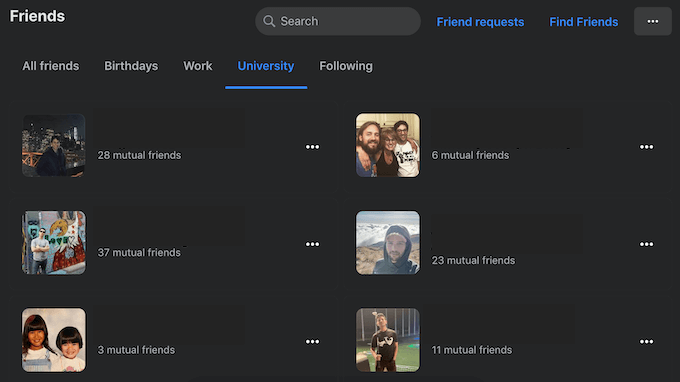Switch to the Birthdays tab
The height and width of the screenshot is (382, 680).
point(131,66)
